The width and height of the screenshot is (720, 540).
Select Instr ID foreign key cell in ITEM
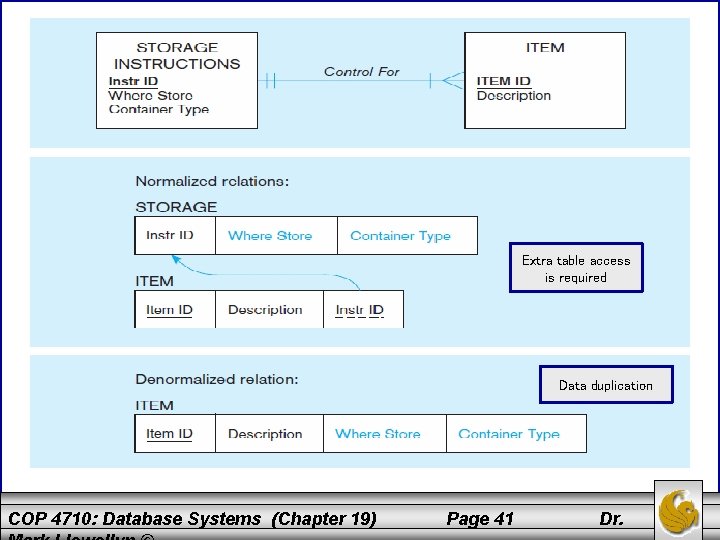pyautogui.click(x=364, y=309)
